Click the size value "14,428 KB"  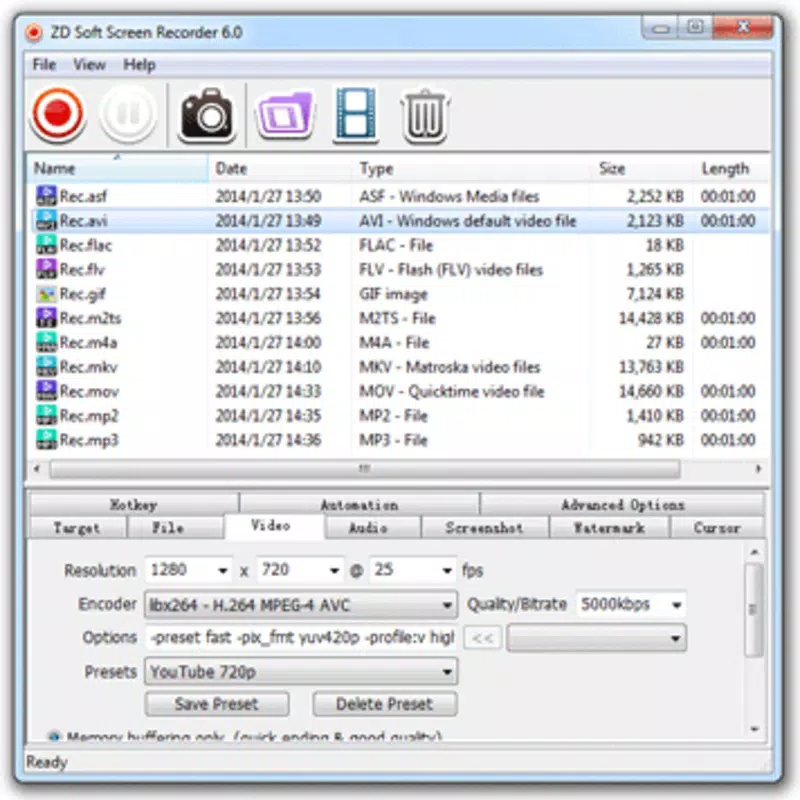652,318
